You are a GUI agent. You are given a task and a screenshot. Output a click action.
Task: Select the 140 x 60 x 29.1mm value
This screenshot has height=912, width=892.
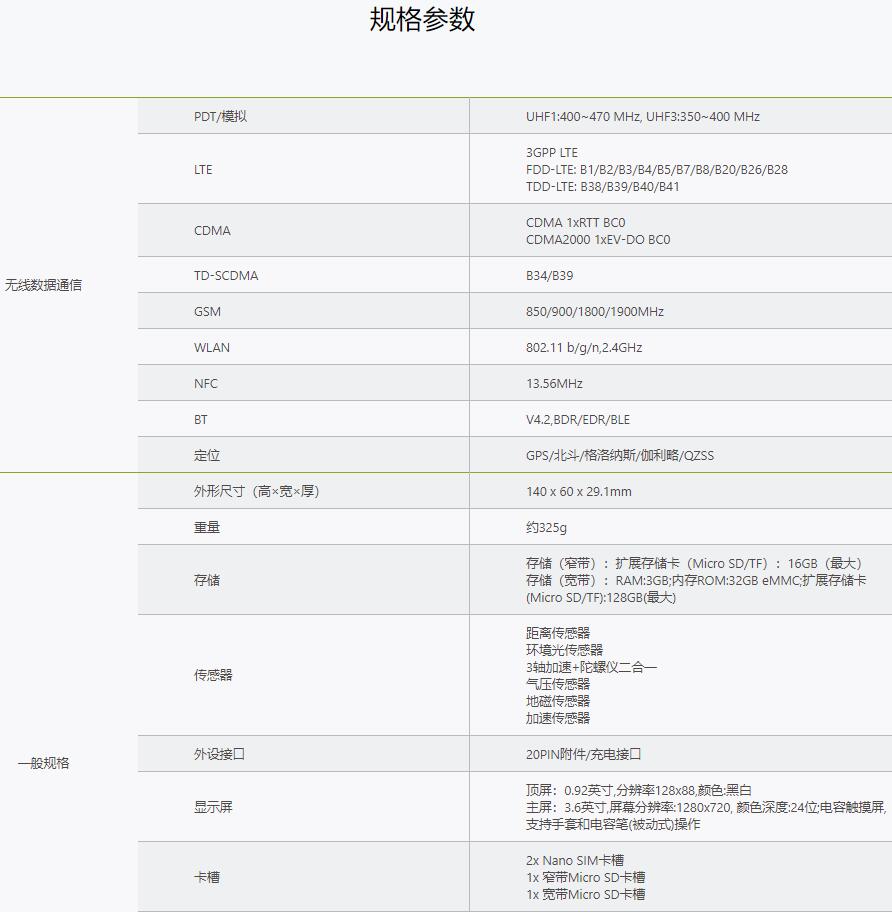[x=579, y=491]
